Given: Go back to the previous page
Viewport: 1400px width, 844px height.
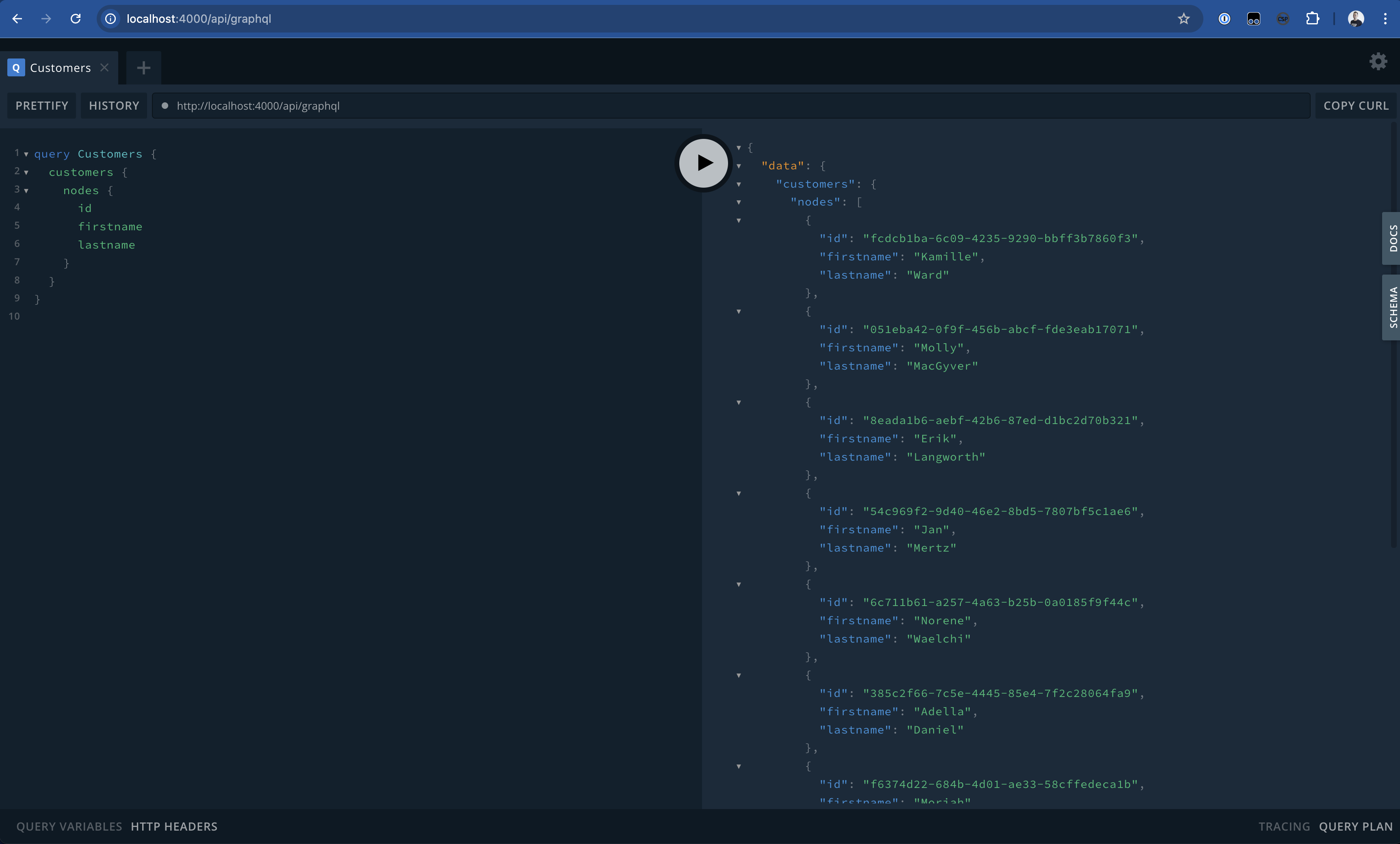Looking at the screenshot, I should tap(17, 19).
